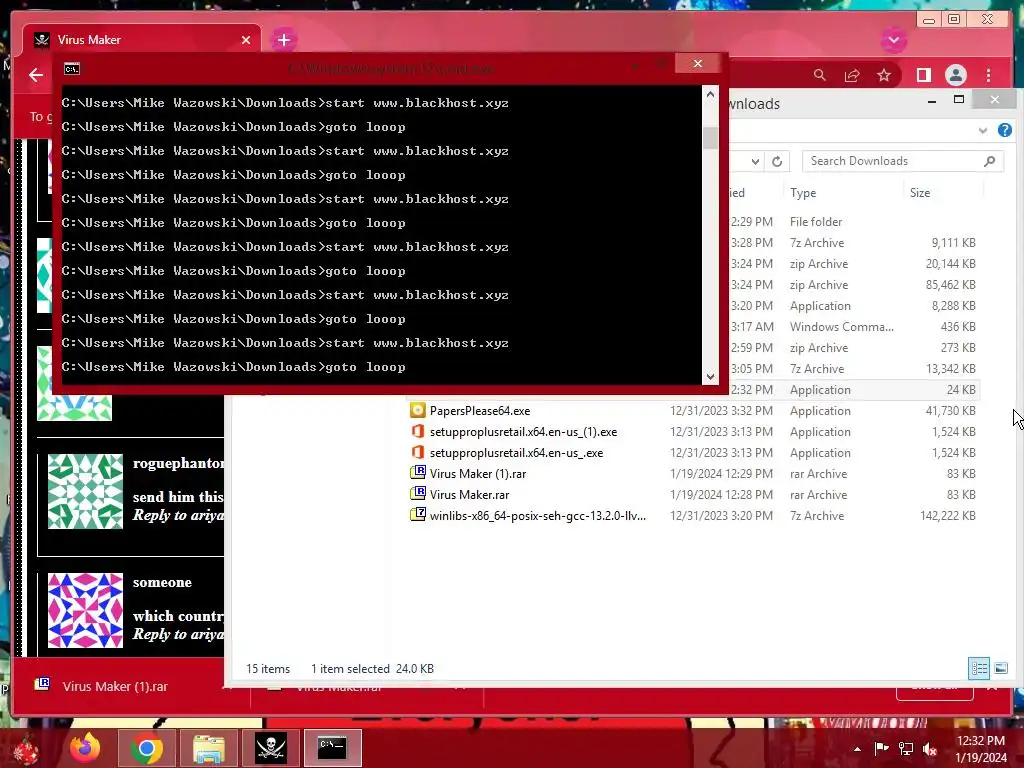The image size is (1024, 768).
Task: Click cmd scrollbar up arrow
Action: pos(710,95)
